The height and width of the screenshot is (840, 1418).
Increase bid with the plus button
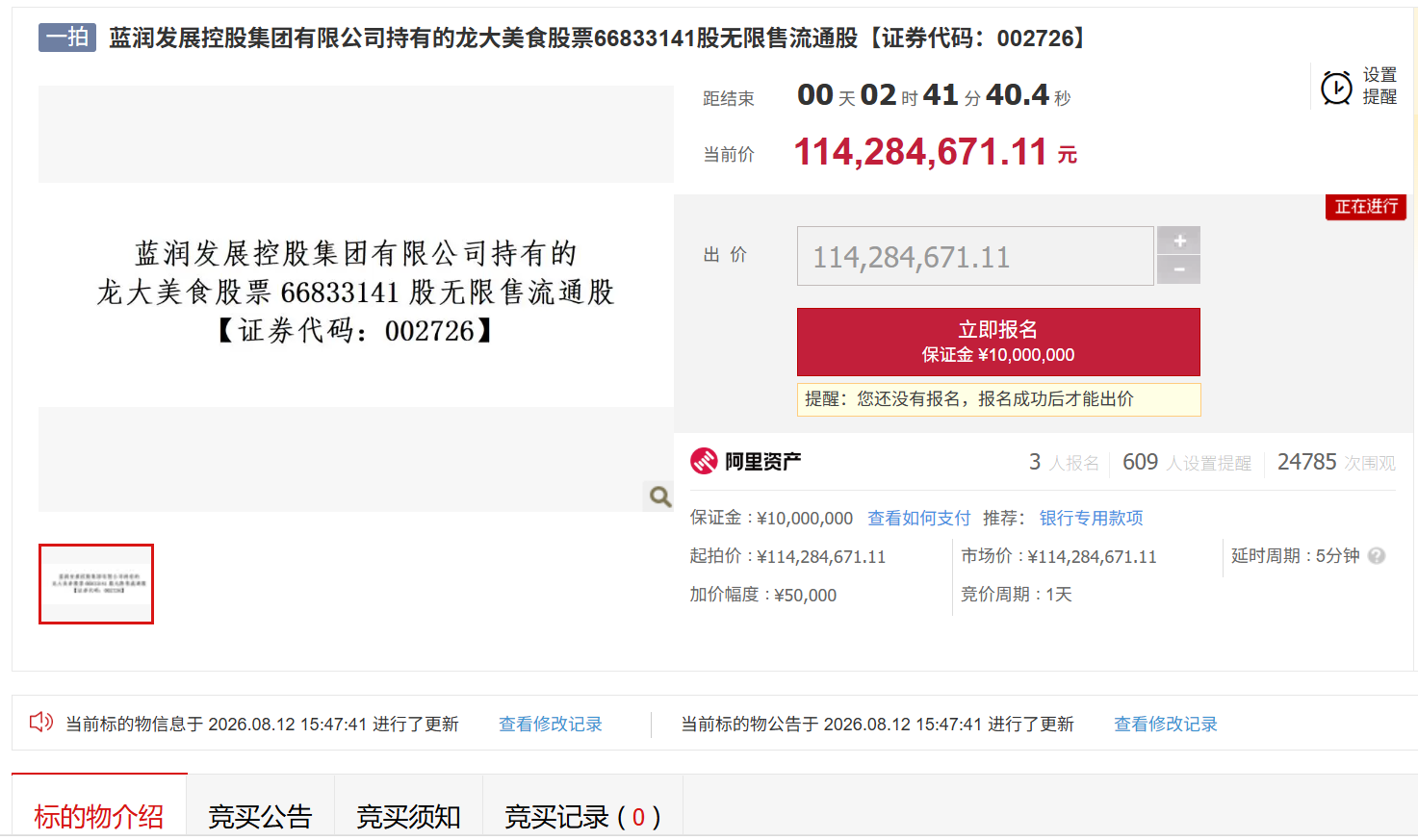pyautogui.click(x=1179, y=241)
